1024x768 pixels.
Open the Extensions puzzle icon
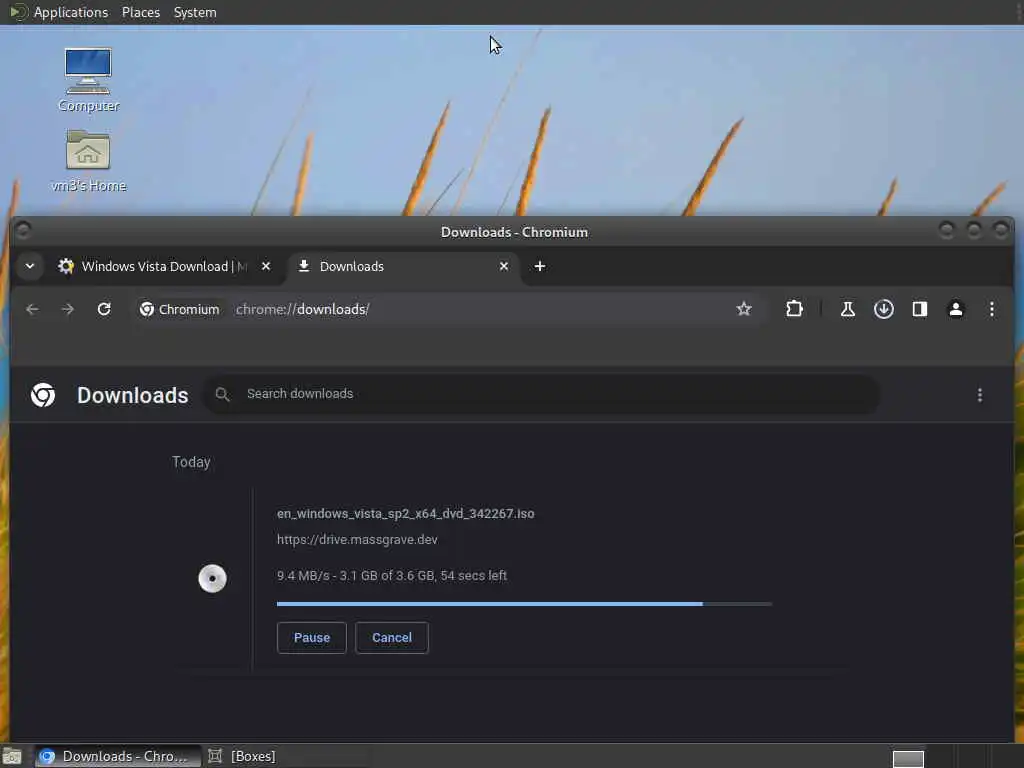coord(794,309)
